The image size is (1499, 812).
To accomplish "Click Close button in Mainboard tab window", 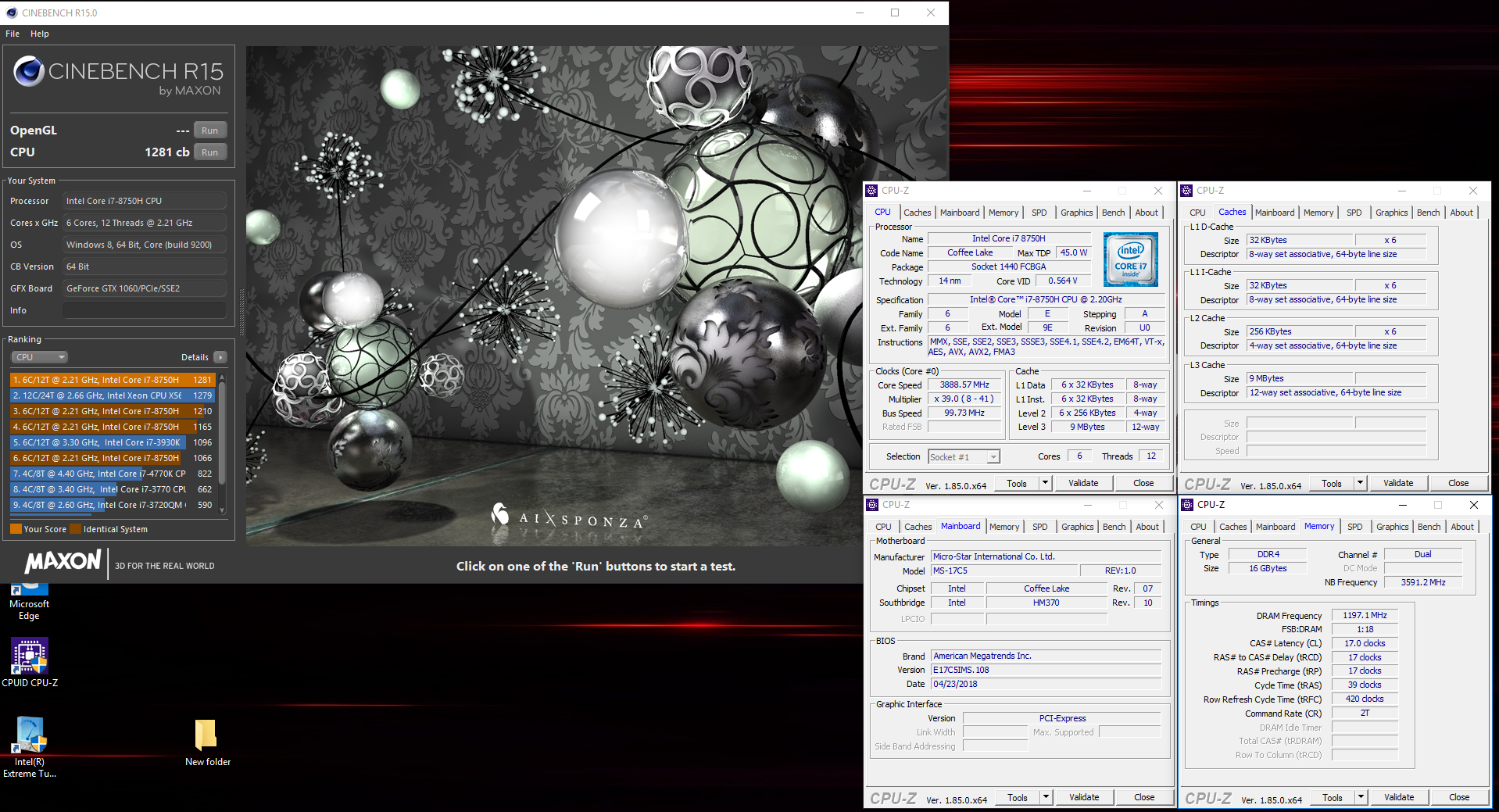I will [1144, 797].
